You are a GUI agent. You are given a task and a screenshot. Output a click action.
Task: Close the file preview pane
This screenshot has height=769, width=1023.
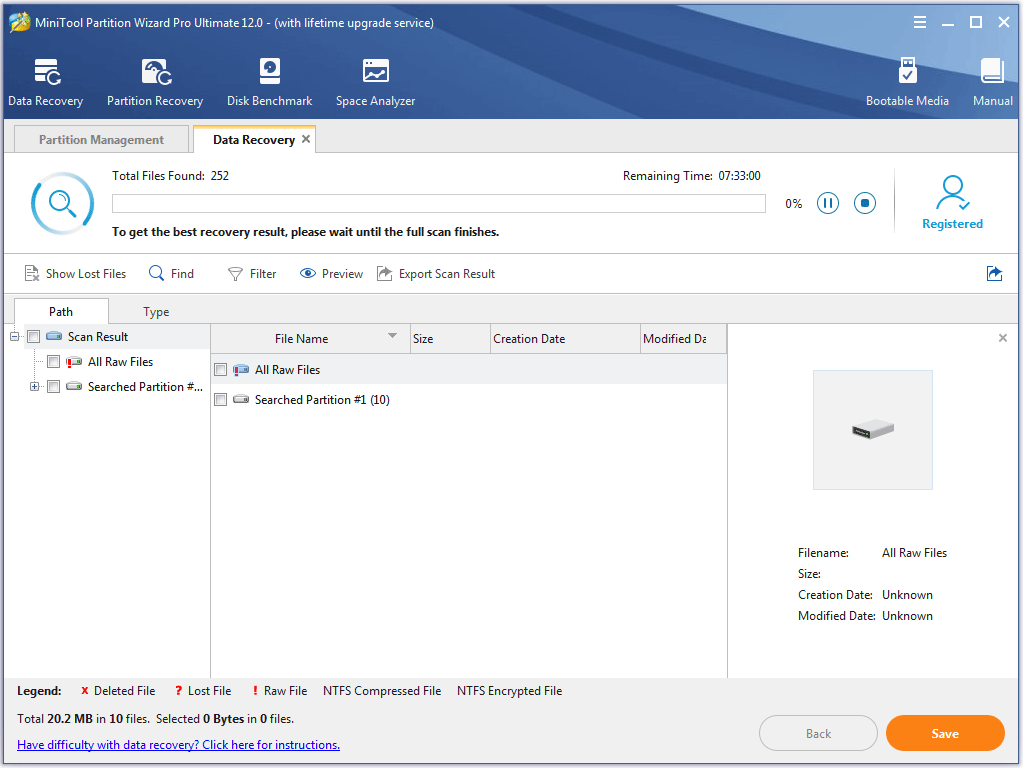click(1002, 338)
